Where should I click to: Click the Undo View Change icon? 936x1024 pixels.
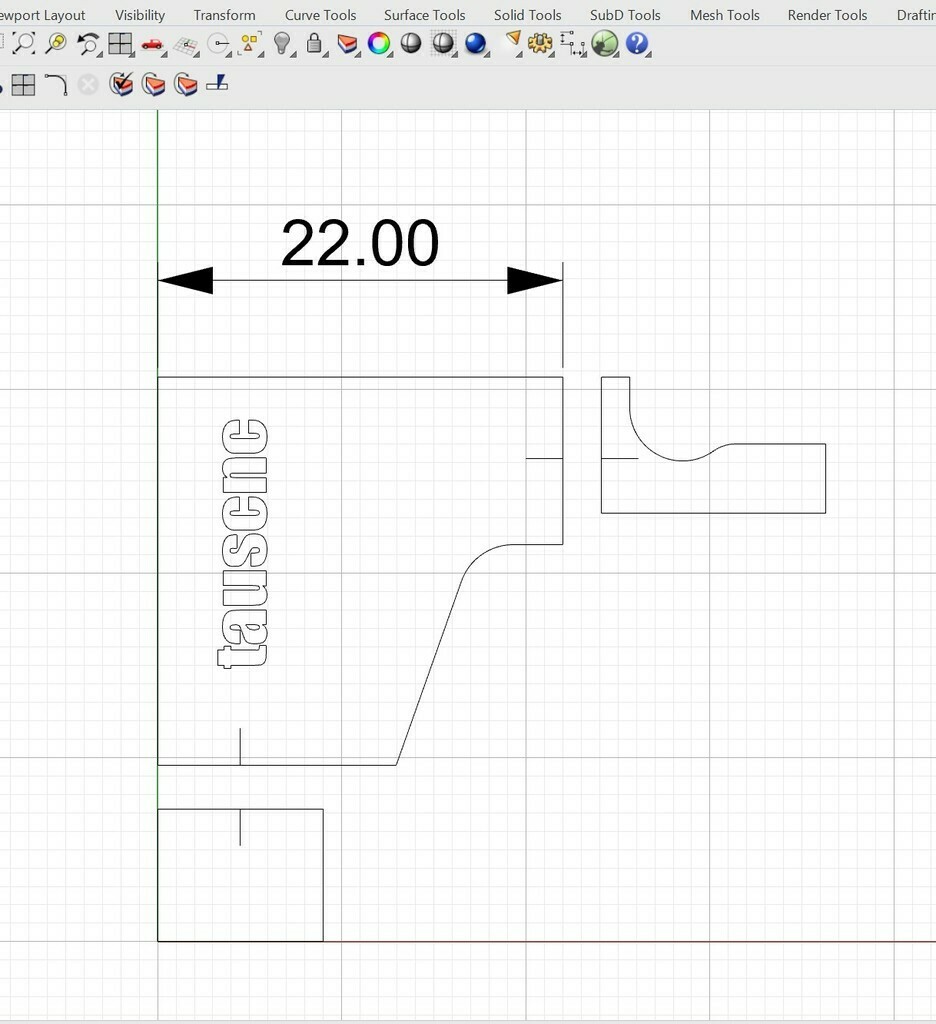tap(88, 44)
